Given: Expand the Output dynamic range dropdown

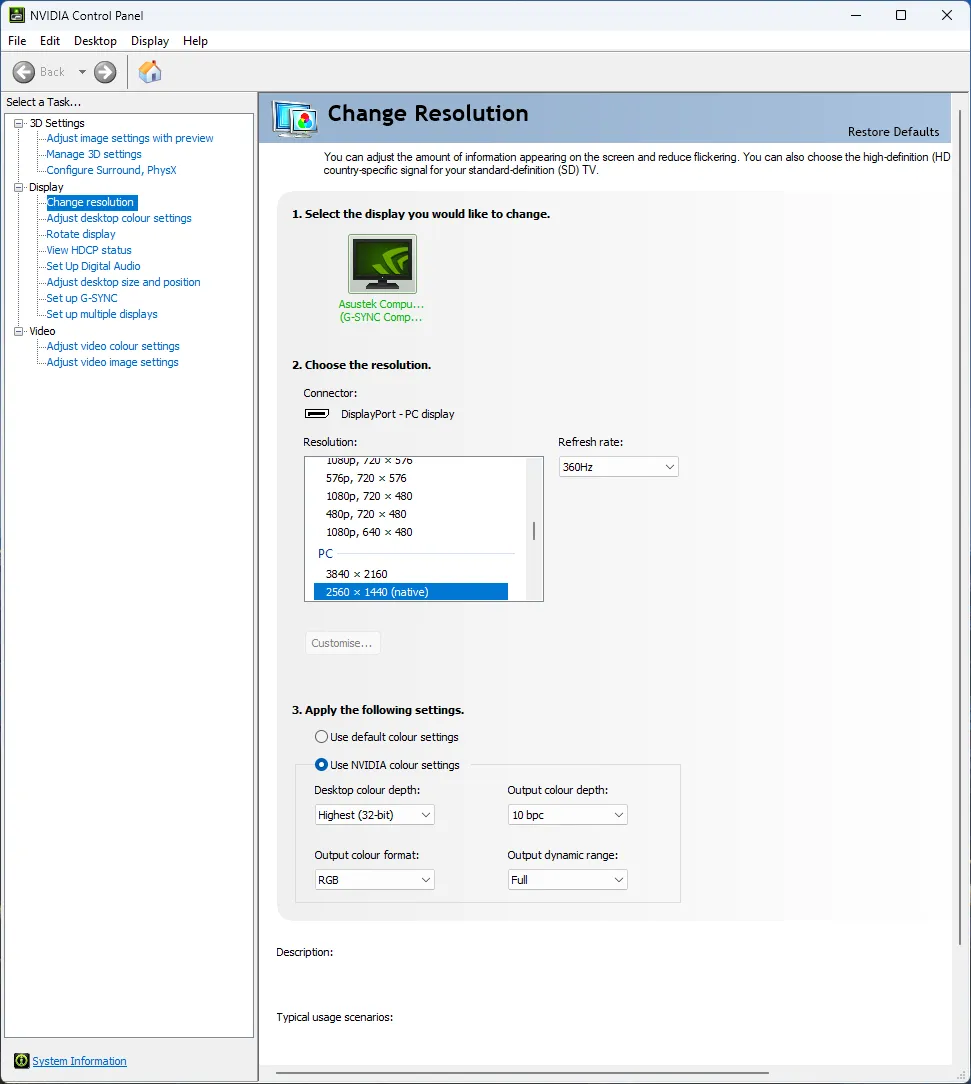Looking at the screenshot, I should point(567,880).
